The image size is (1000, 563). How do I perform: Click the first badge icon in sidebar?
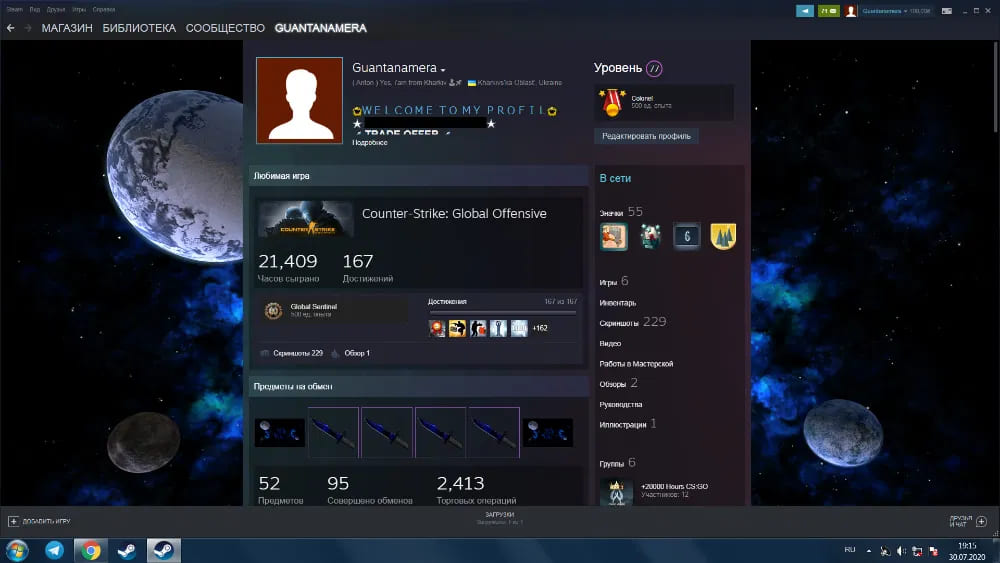[x=614, y=237]
